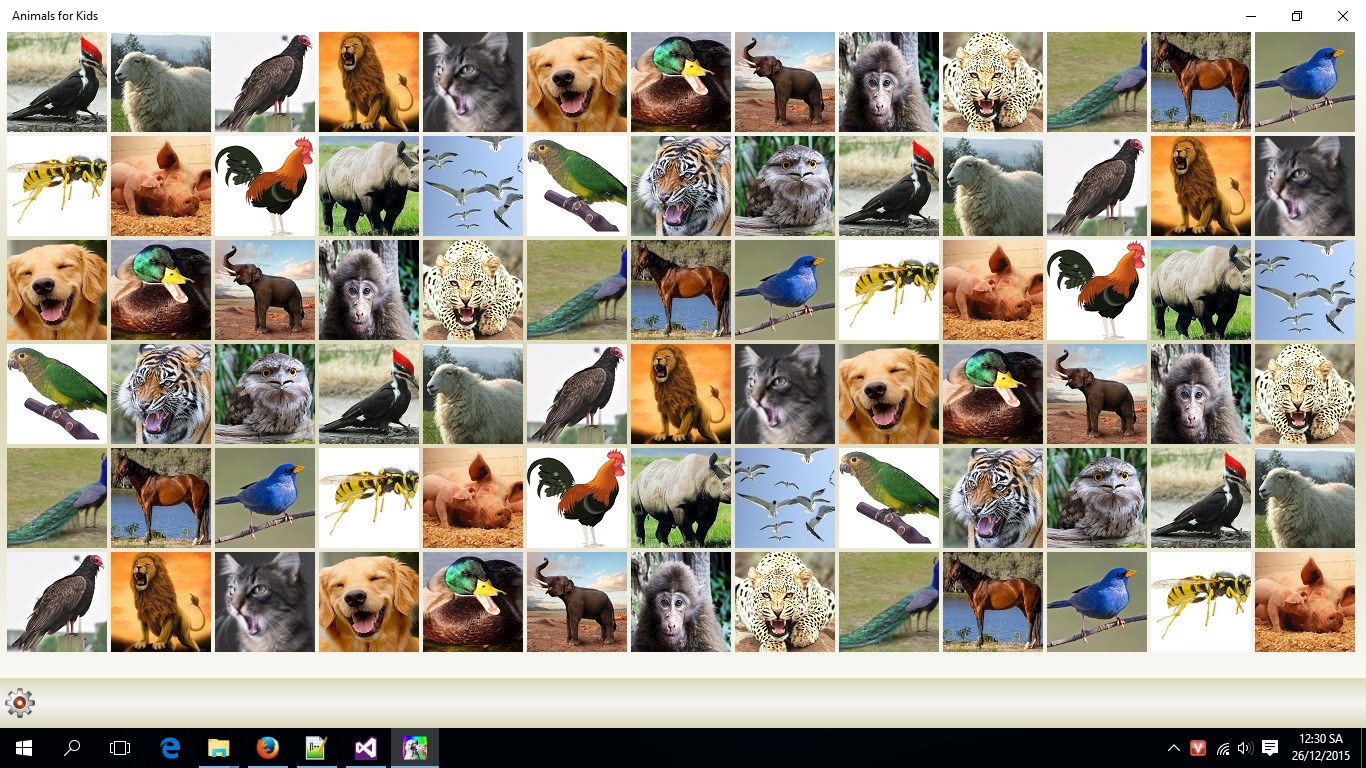The image size is (1366, 768).
Task: Launch Microsoft Edge from the taskbar
Action: [169, 747]
